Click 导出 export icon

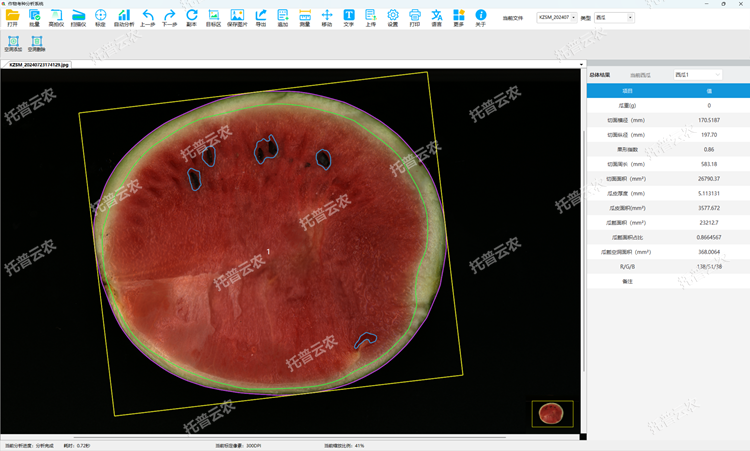261,17
